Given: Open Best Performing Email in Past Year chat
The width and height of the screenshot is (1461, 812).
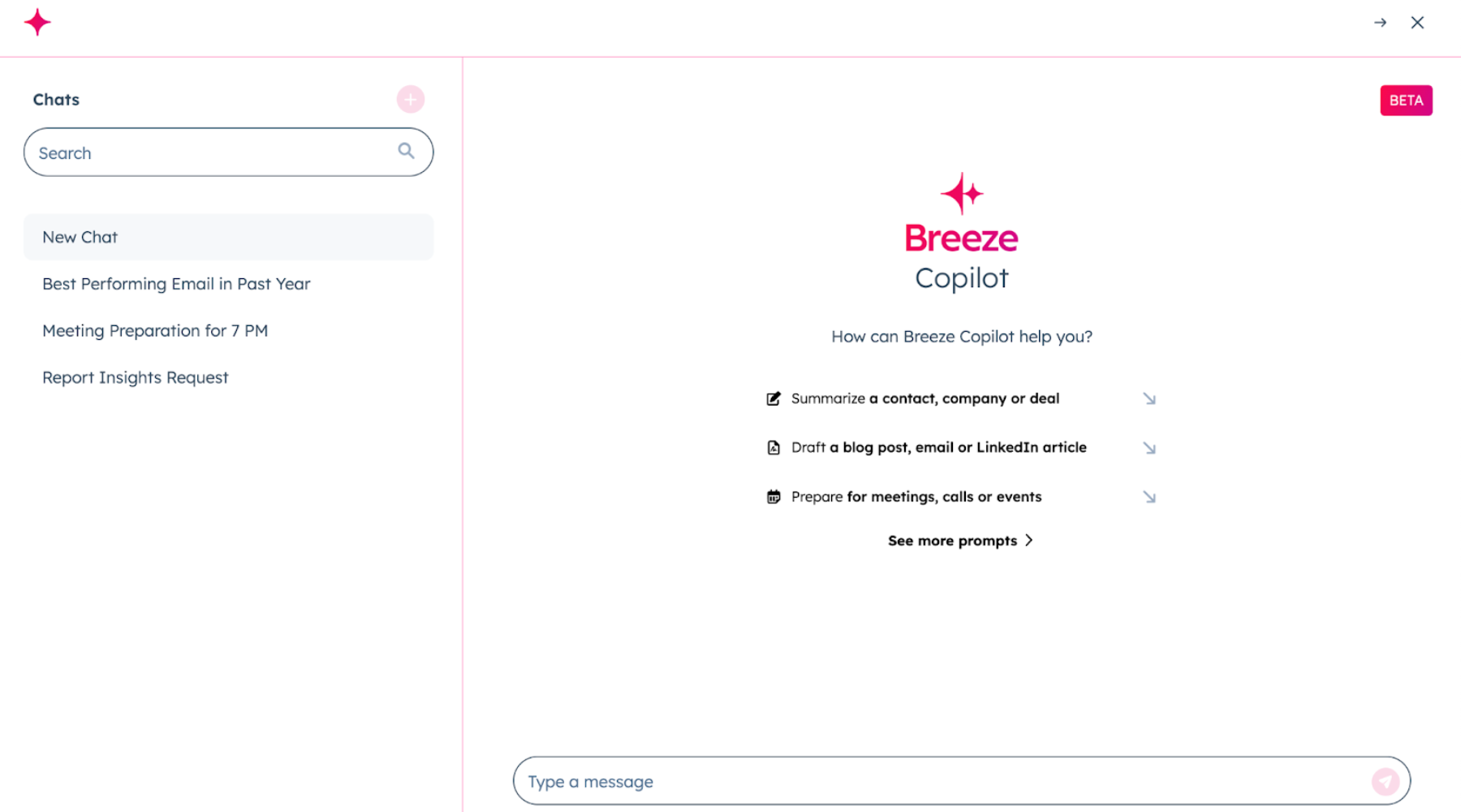Looking at the screenshot, I should coord(176,284).
